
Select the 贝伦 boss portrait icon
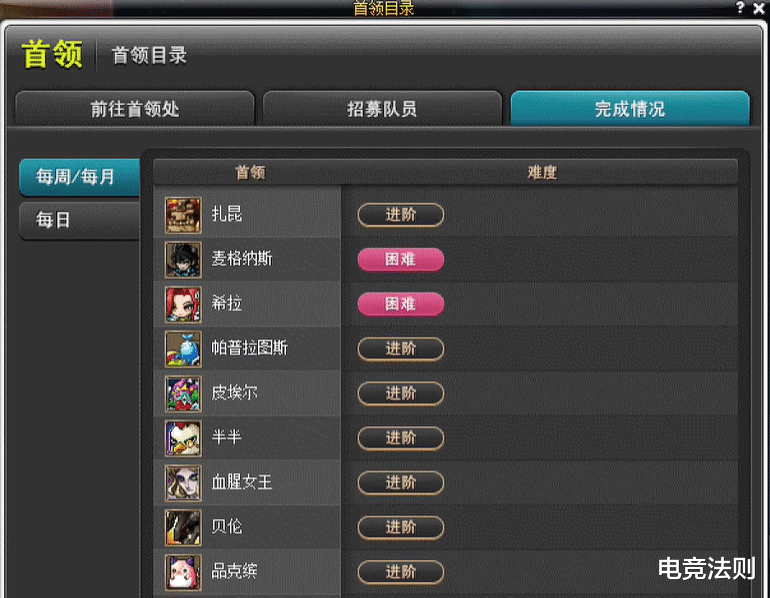183,528
